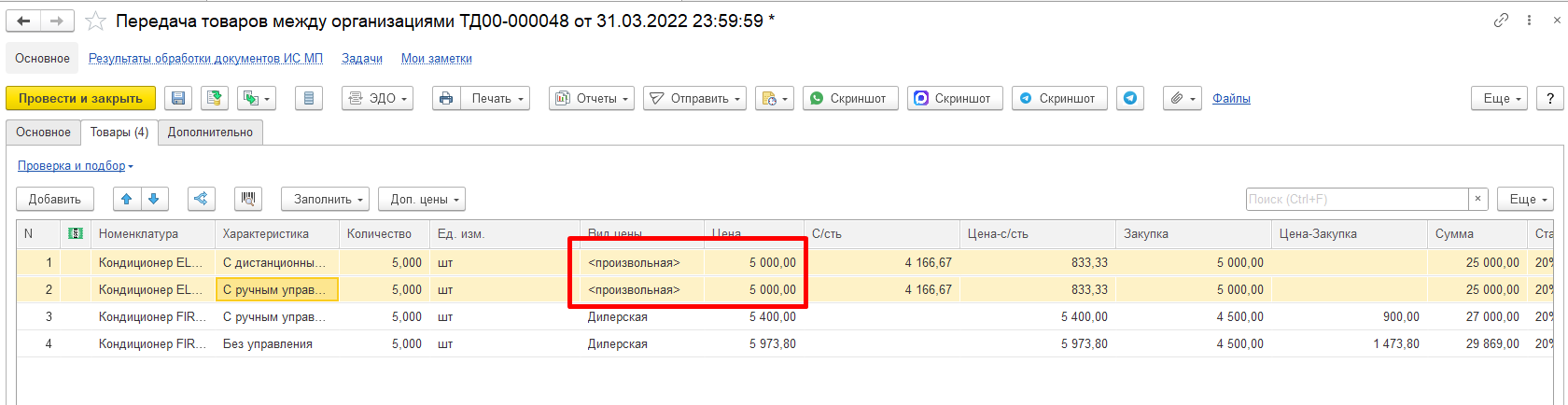Move row down with the blue down arrow
1568x405 pixels.
point(154,199)
